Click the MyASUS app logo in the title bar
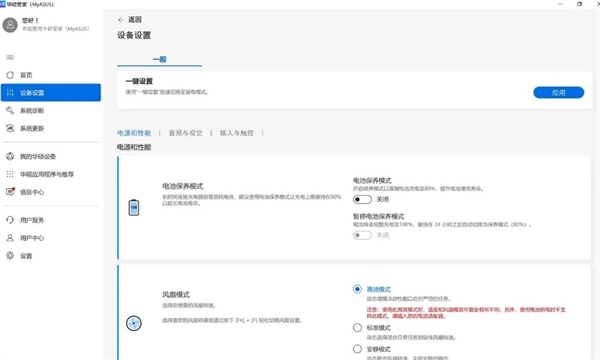Screen dimensions: 600x360 3,4
